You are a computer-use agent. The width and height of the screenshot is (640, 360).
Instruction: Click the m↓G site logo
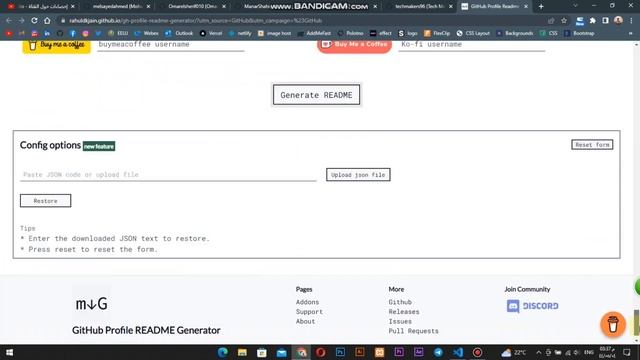pos(91,304)
